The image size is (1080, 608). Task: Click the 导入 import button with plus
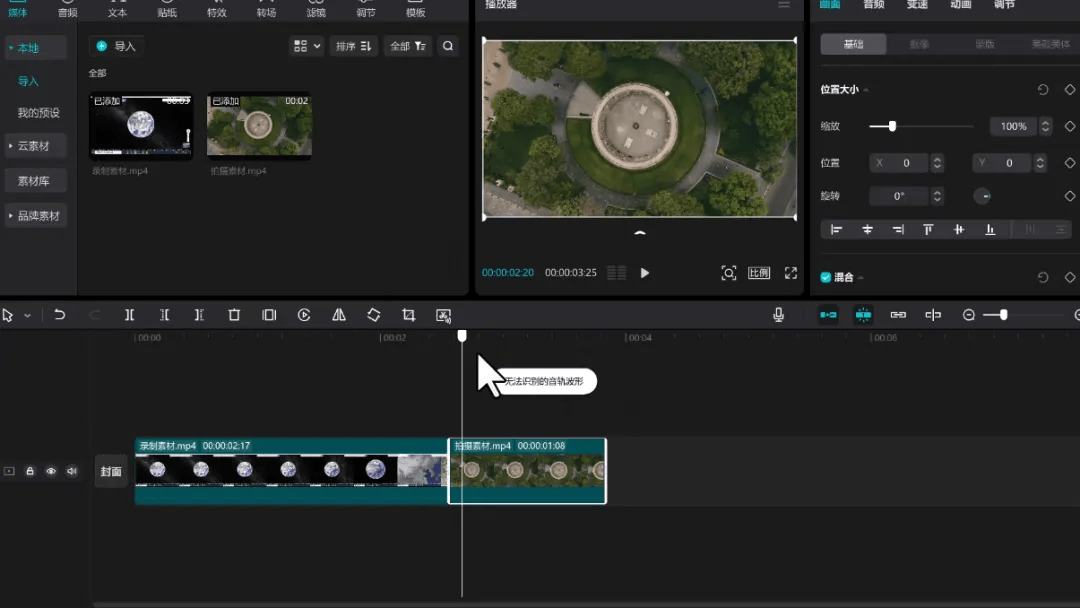(116, 46)
